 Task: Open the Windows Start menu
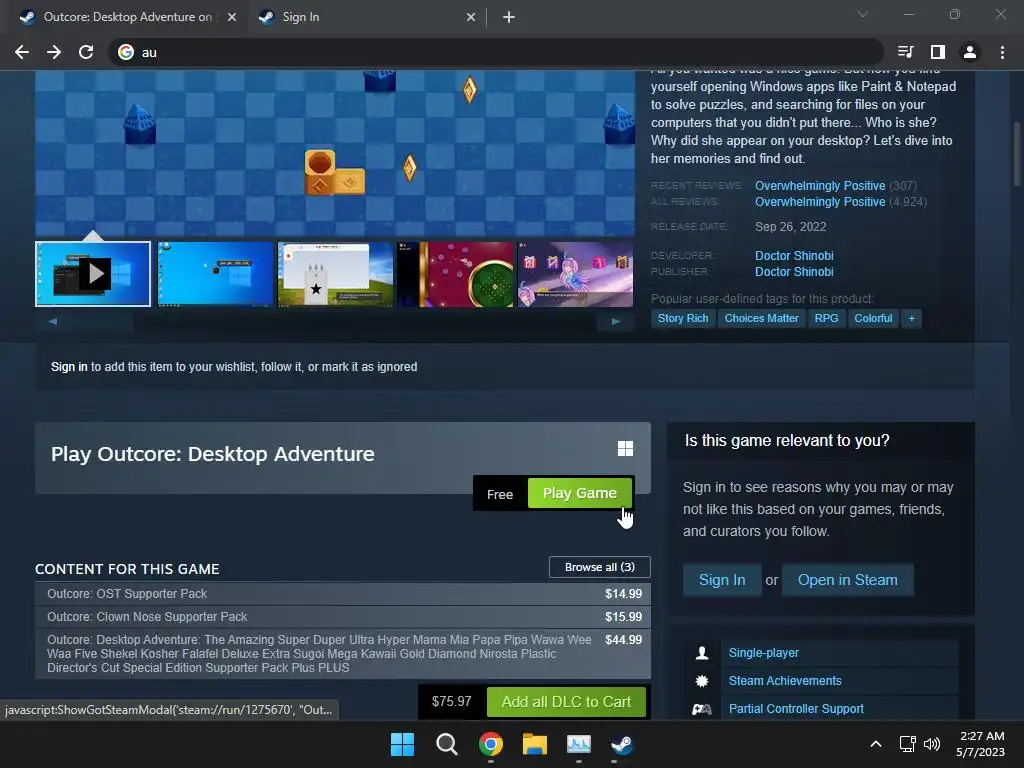click(x=402, y=744)
